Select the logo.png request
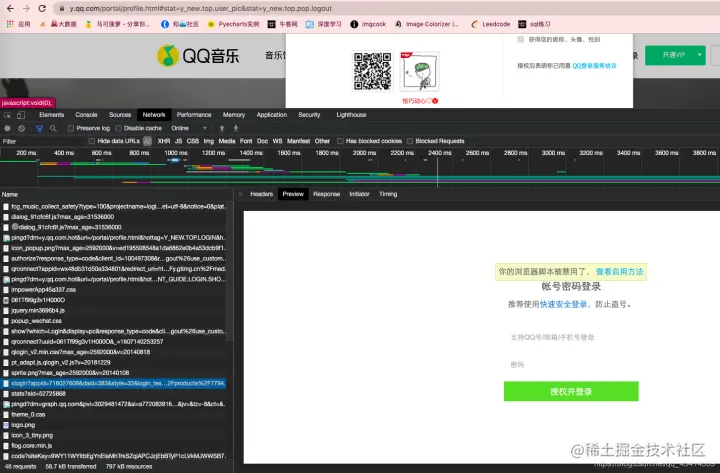 [x=113, y=425]
